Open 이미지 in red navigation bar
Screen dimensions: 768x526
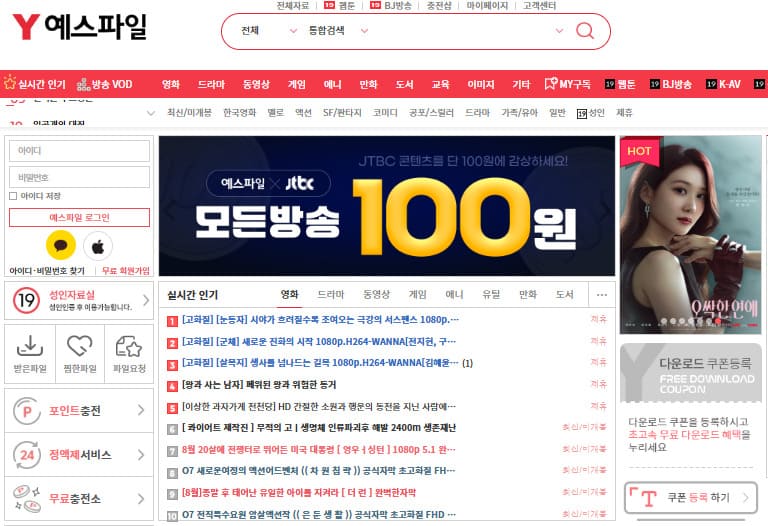(x=480, y=84)
